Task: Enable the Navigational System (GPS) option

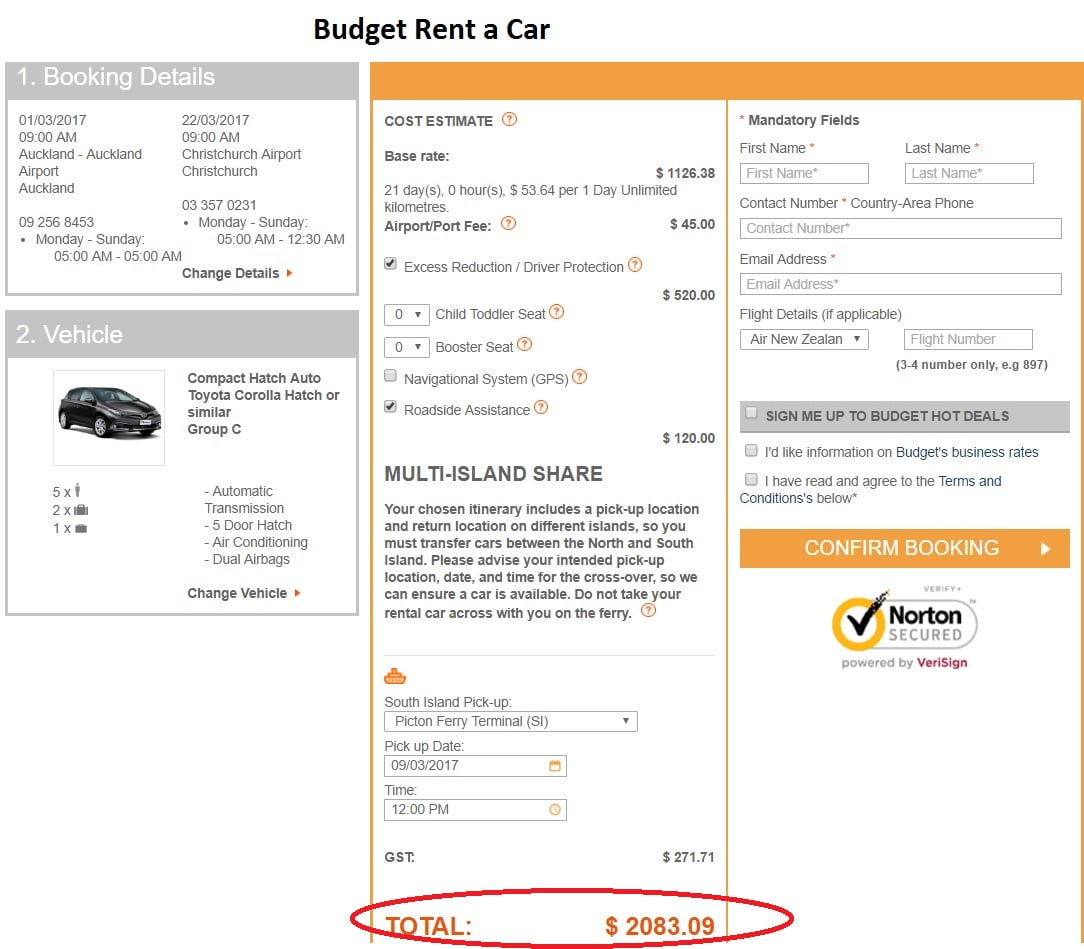Action: (x=391, y=375)
